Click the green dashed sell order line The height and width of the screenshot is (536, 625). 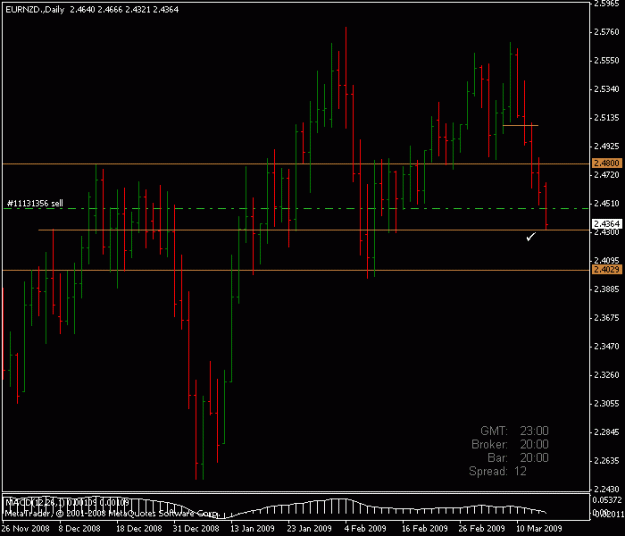point(296,208)
